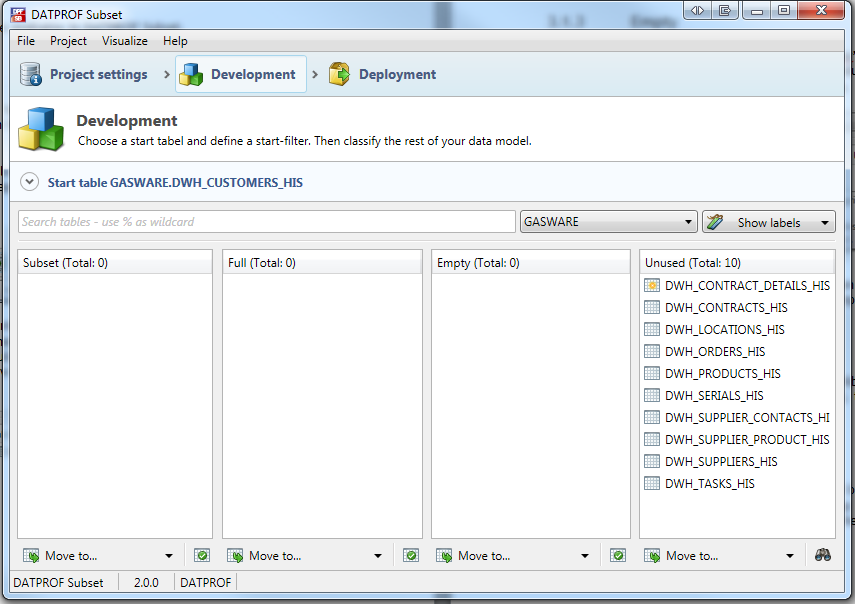
Task: Click the Deployment step icon
Action: [x=340, y=74]
